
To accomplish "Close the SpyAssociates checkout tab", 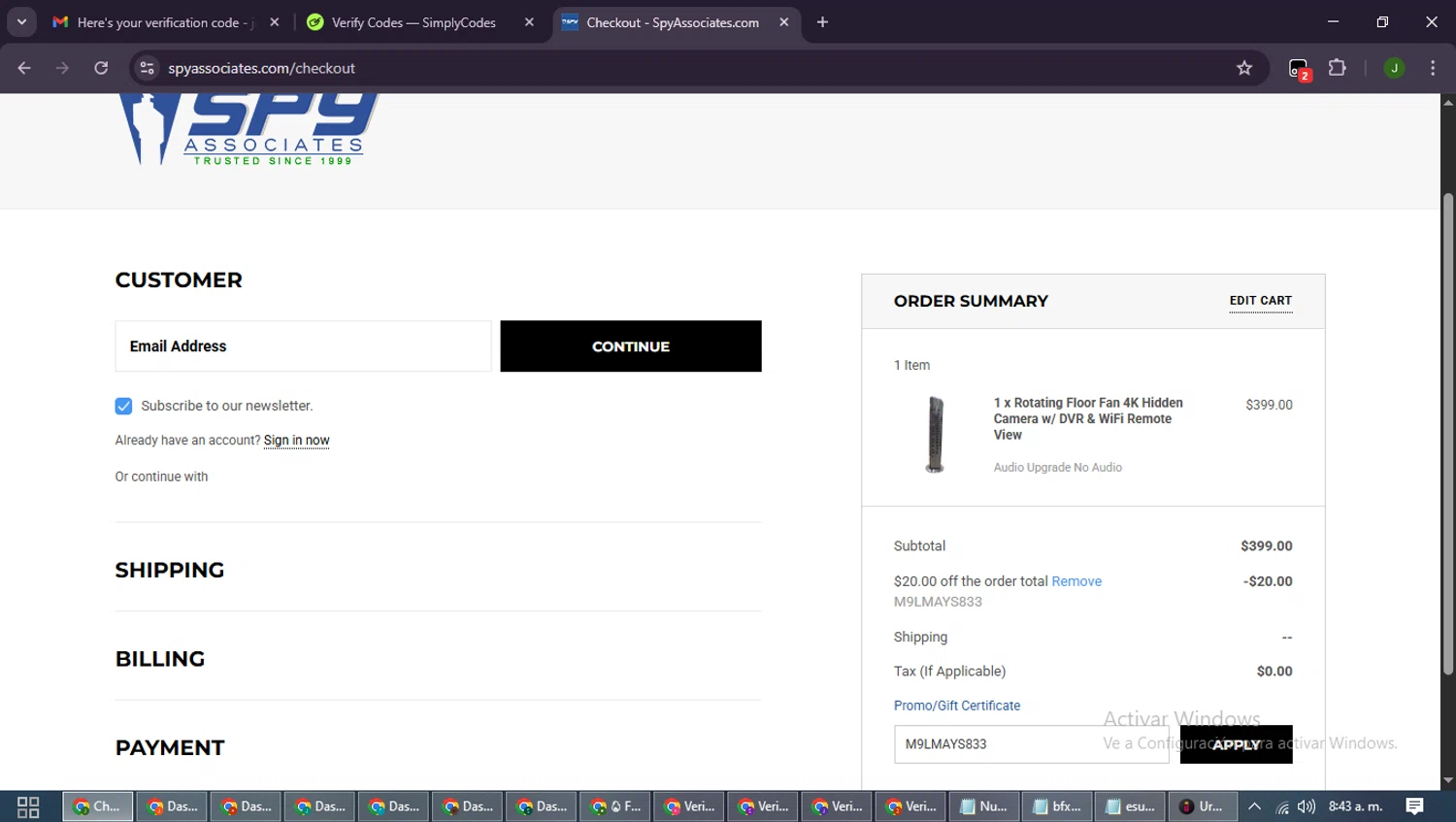I will (x=784, y=22).
